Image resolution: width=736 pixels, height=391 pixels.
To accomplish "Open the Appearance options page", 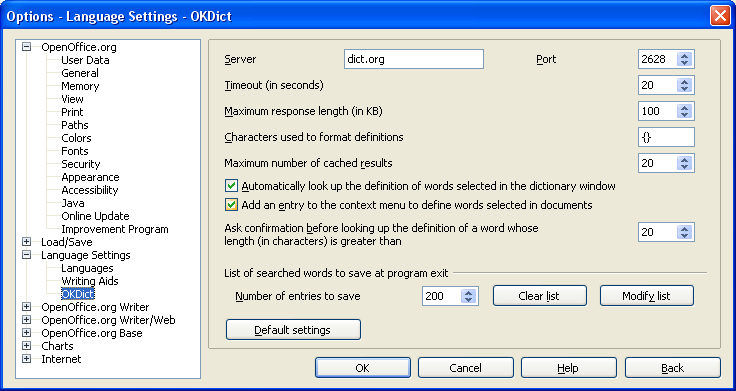I will [90, 177].
